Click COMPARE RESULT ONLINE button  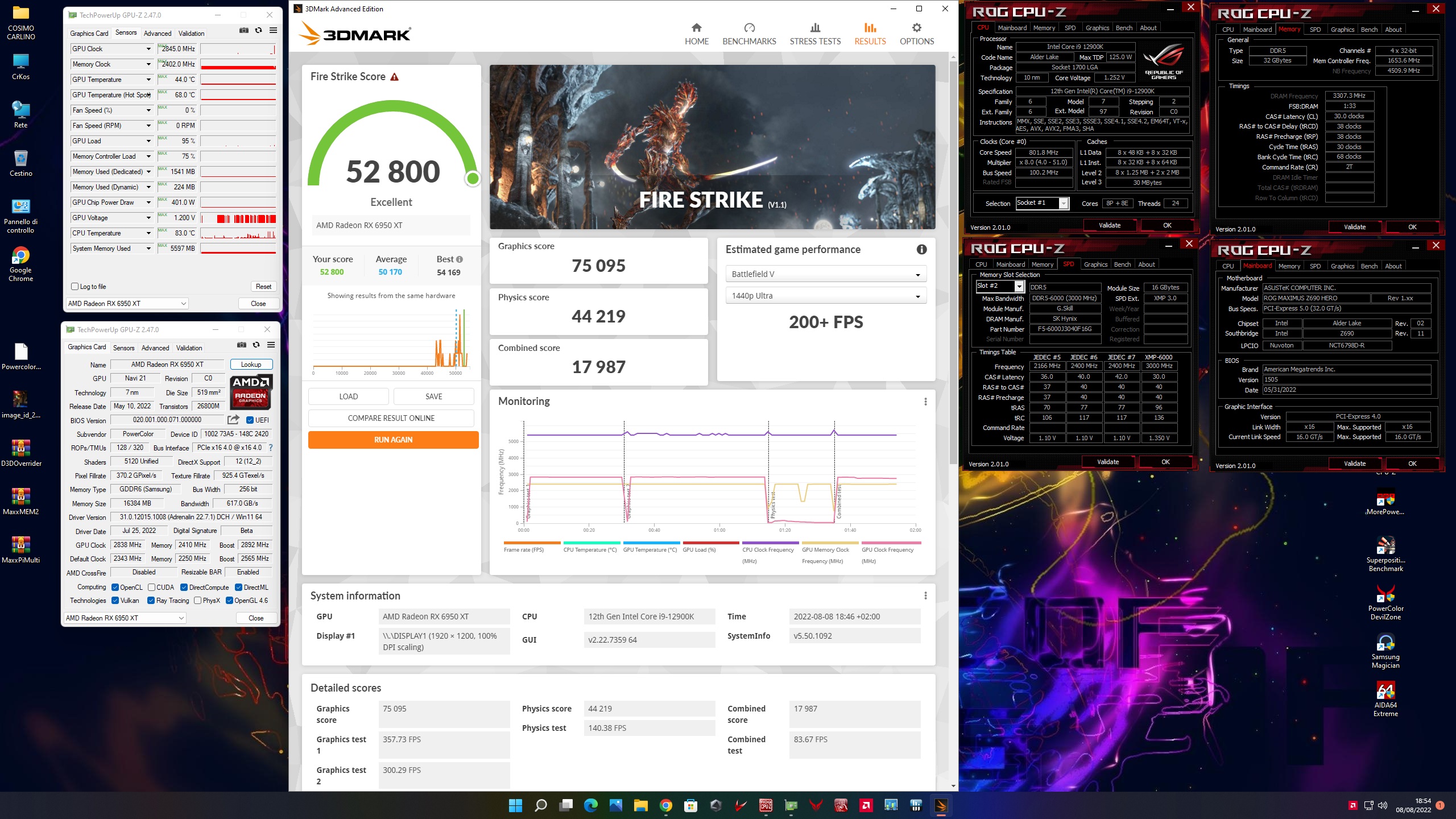coord(391,418)
